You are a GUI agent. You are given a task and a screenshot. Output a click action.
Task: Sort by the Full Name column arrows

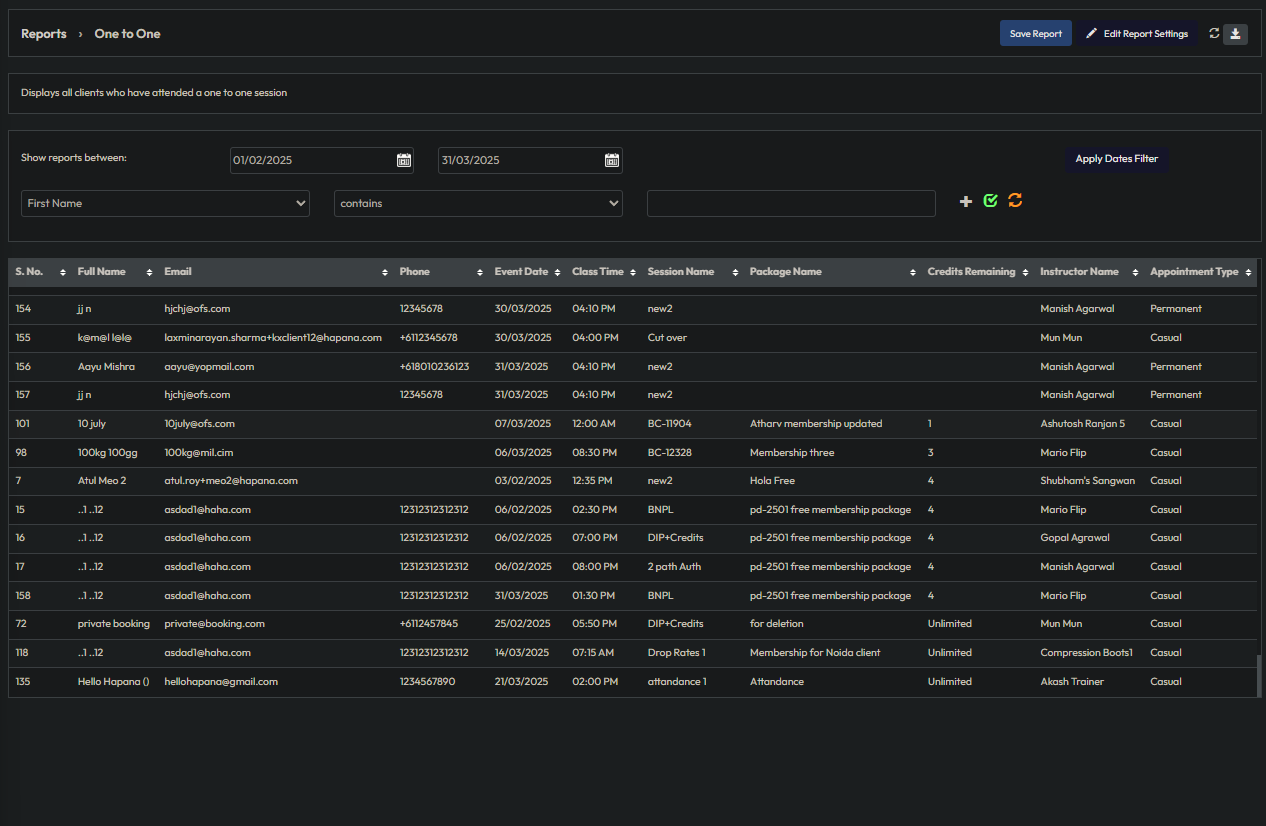pyautogui.click(x=149, y=272)
